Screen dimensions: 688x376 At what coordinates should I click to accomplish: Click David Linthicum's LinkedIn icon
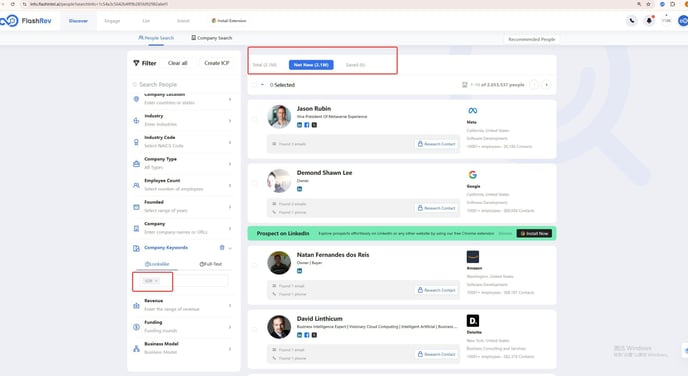coord(300,335)
